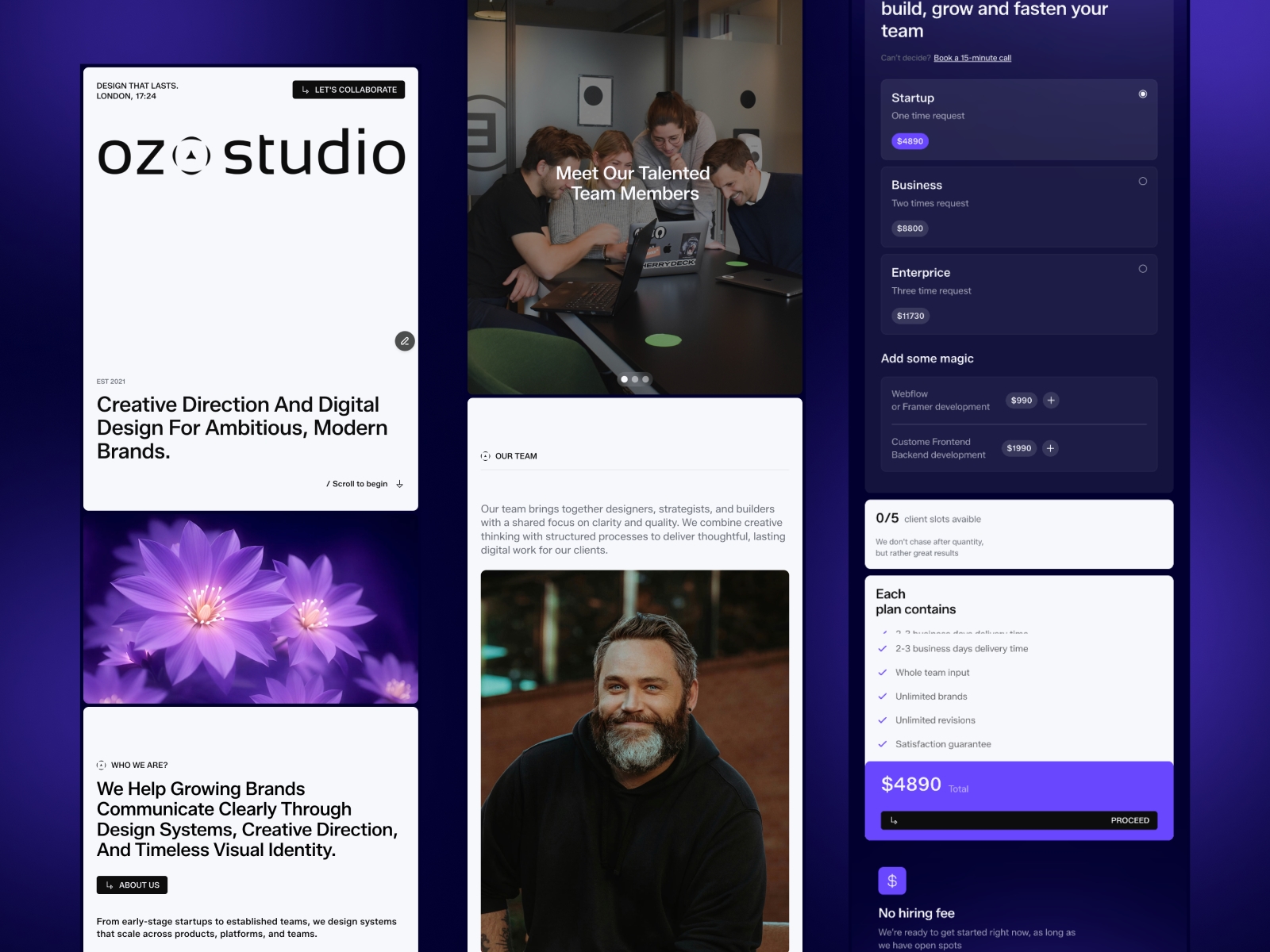Click the plus icon beside Webflow development add-on

(x=1052, y=401)
